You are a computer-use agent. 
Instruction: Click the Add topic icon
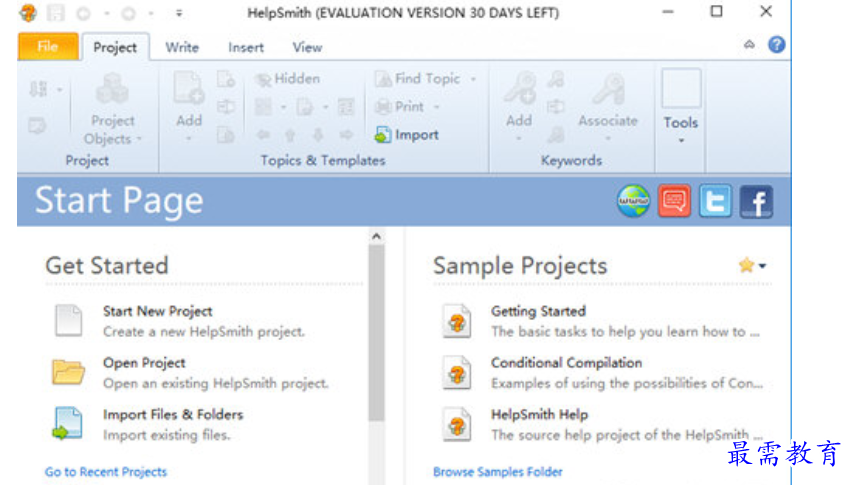188,88
